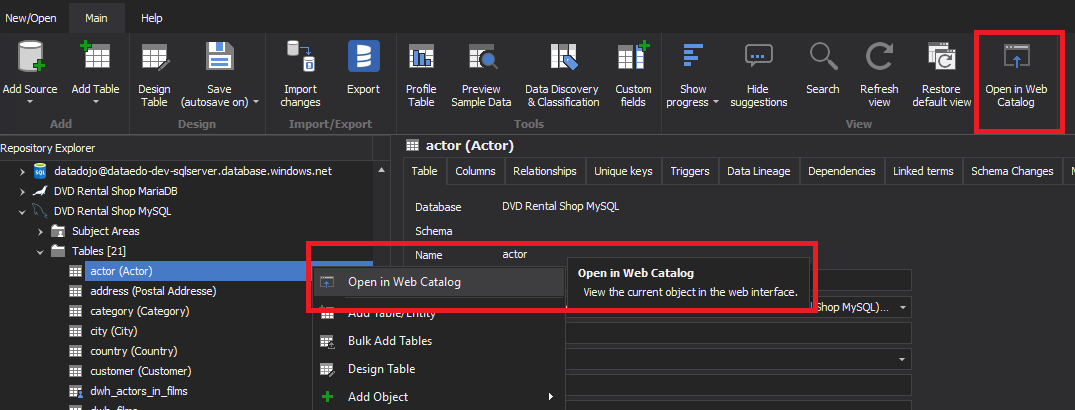Image resolution: width=1075 pixels, height=410 pixels.
Task: Open Save autosave dropdown arrow
Action: click(256, 102)
